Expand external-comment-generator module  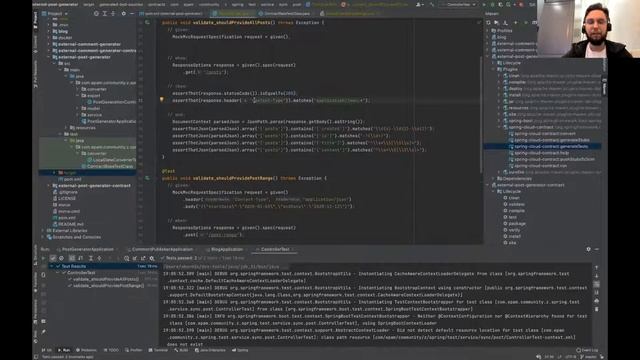(49, 44)
